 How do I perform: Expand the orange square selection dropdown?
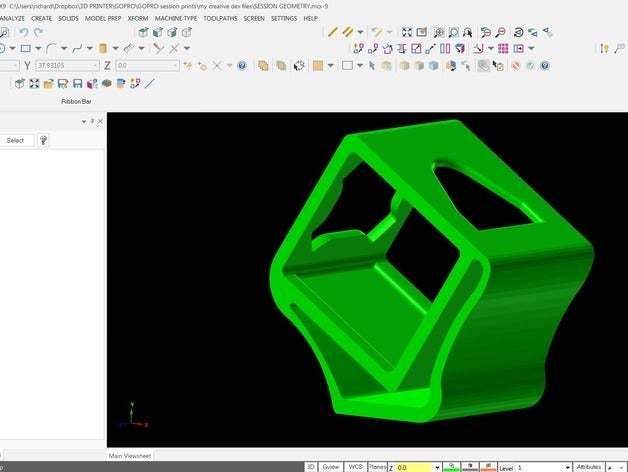(x=330, y=65)
